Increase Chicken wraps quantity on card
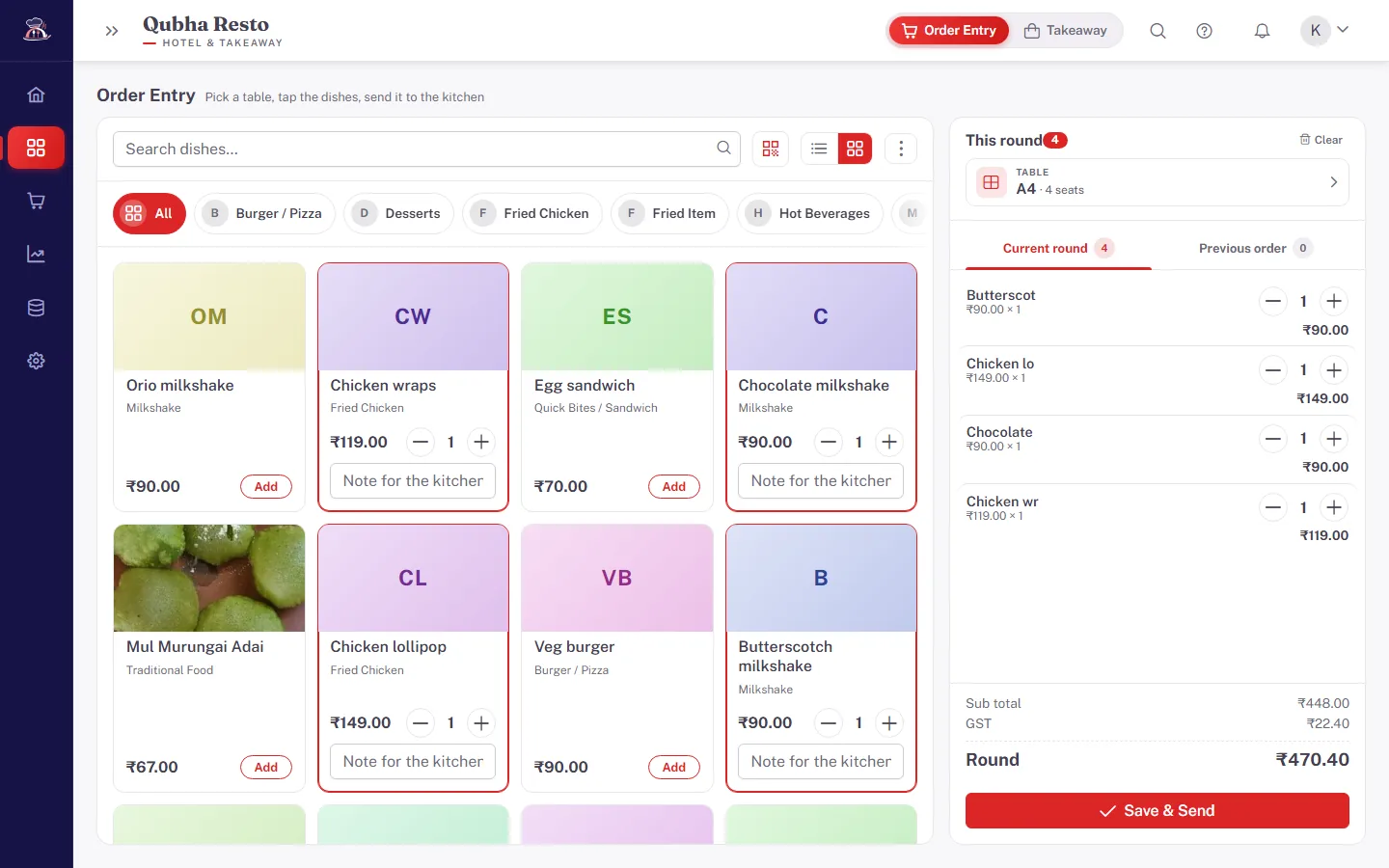Screen dimensions: 1389x868 [x=480, y=443]
